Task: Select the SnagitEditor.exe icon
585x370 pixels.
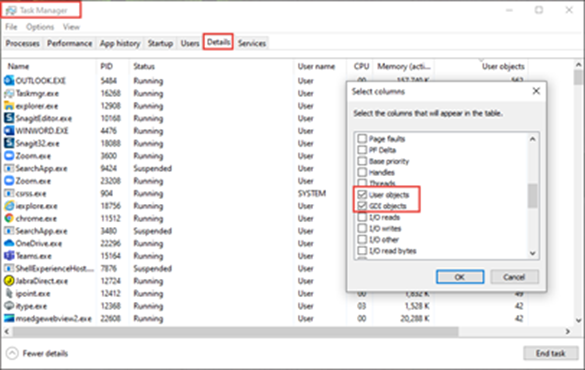Action: (x=9, y=118)
